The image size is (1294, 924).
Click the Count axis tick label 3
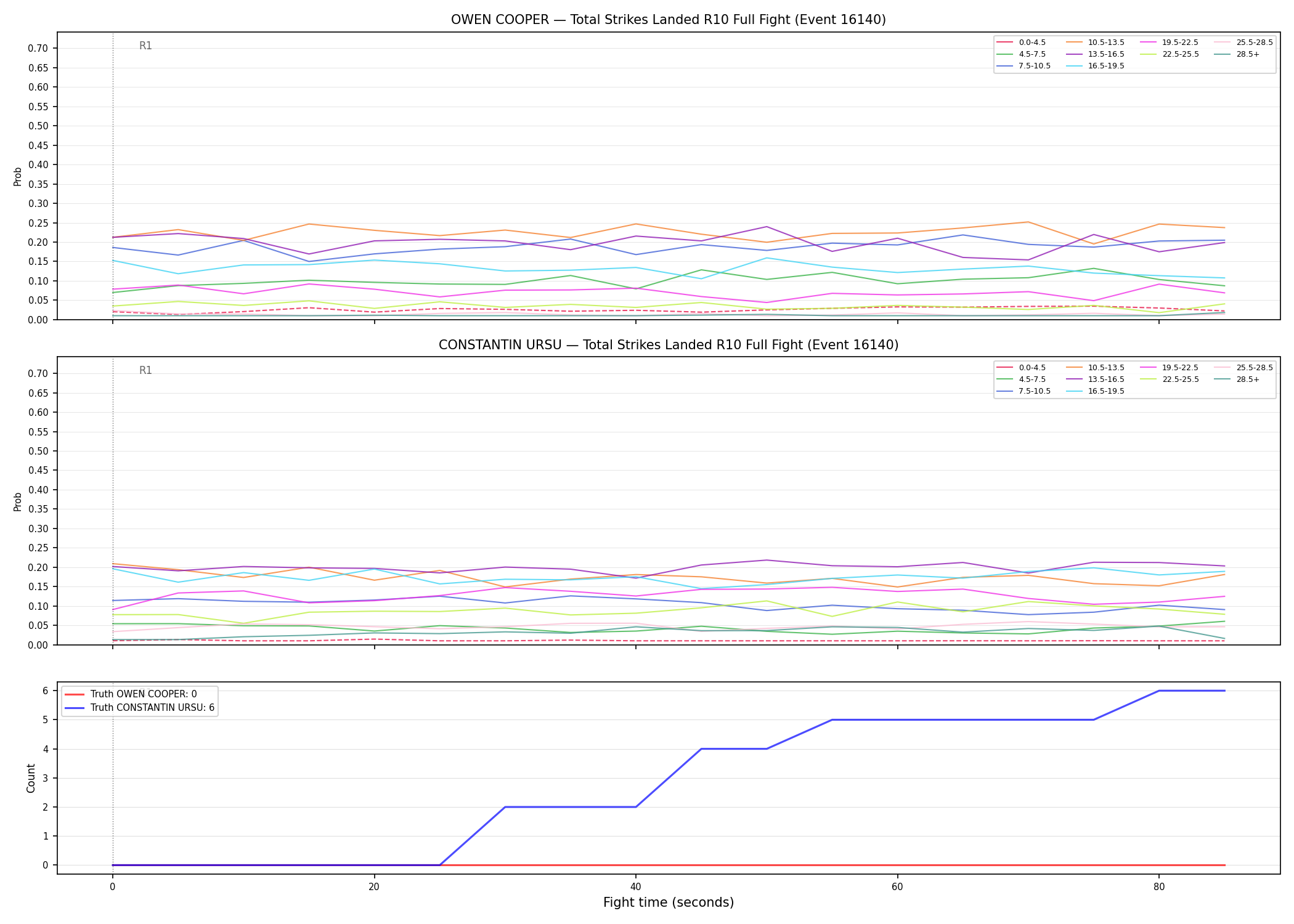pyautogui.click(x=45, y=778)
